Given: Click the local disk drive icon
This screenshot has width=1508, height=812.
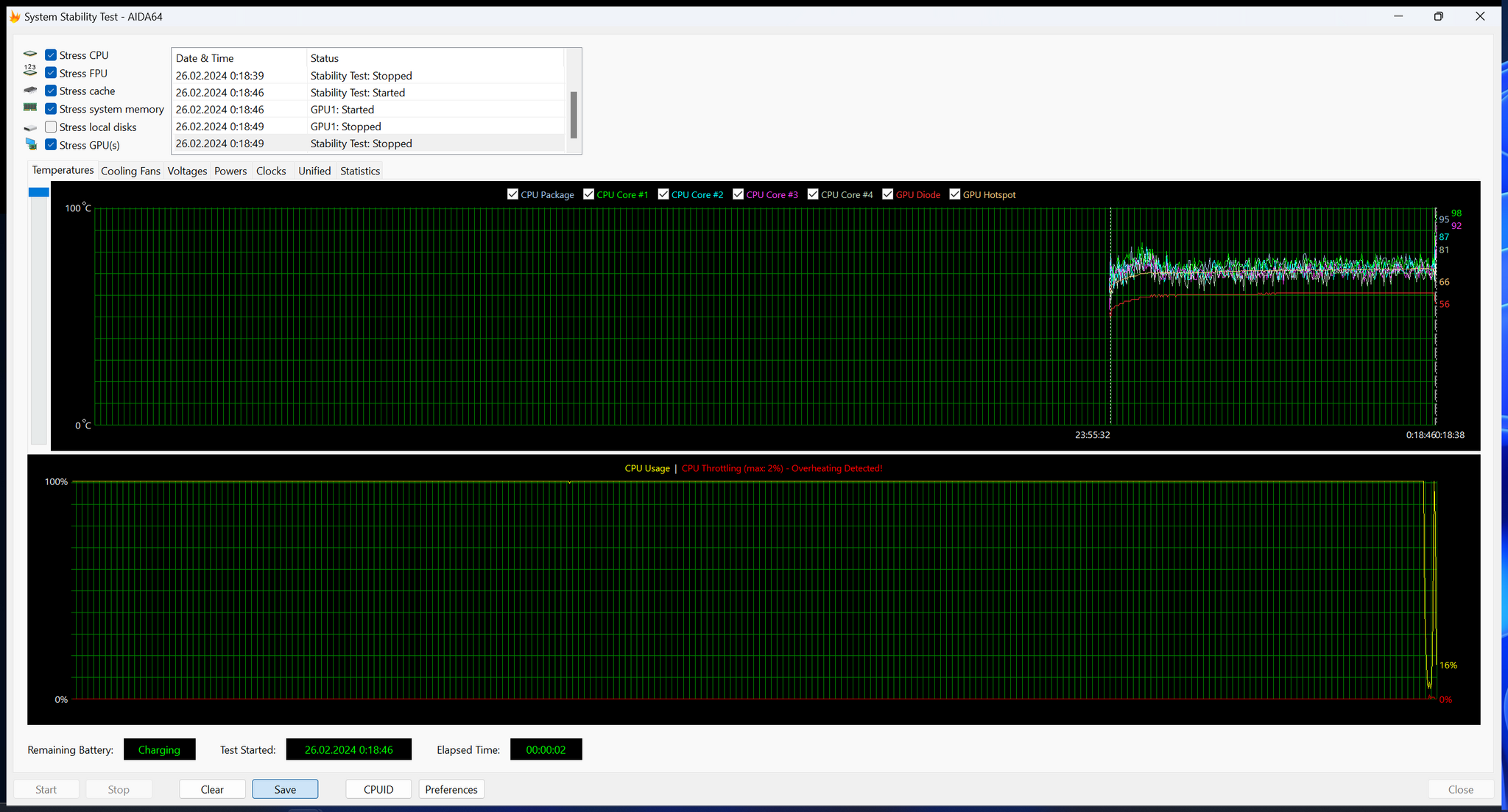Looking at the screenshot, I should tap(30, 128).
